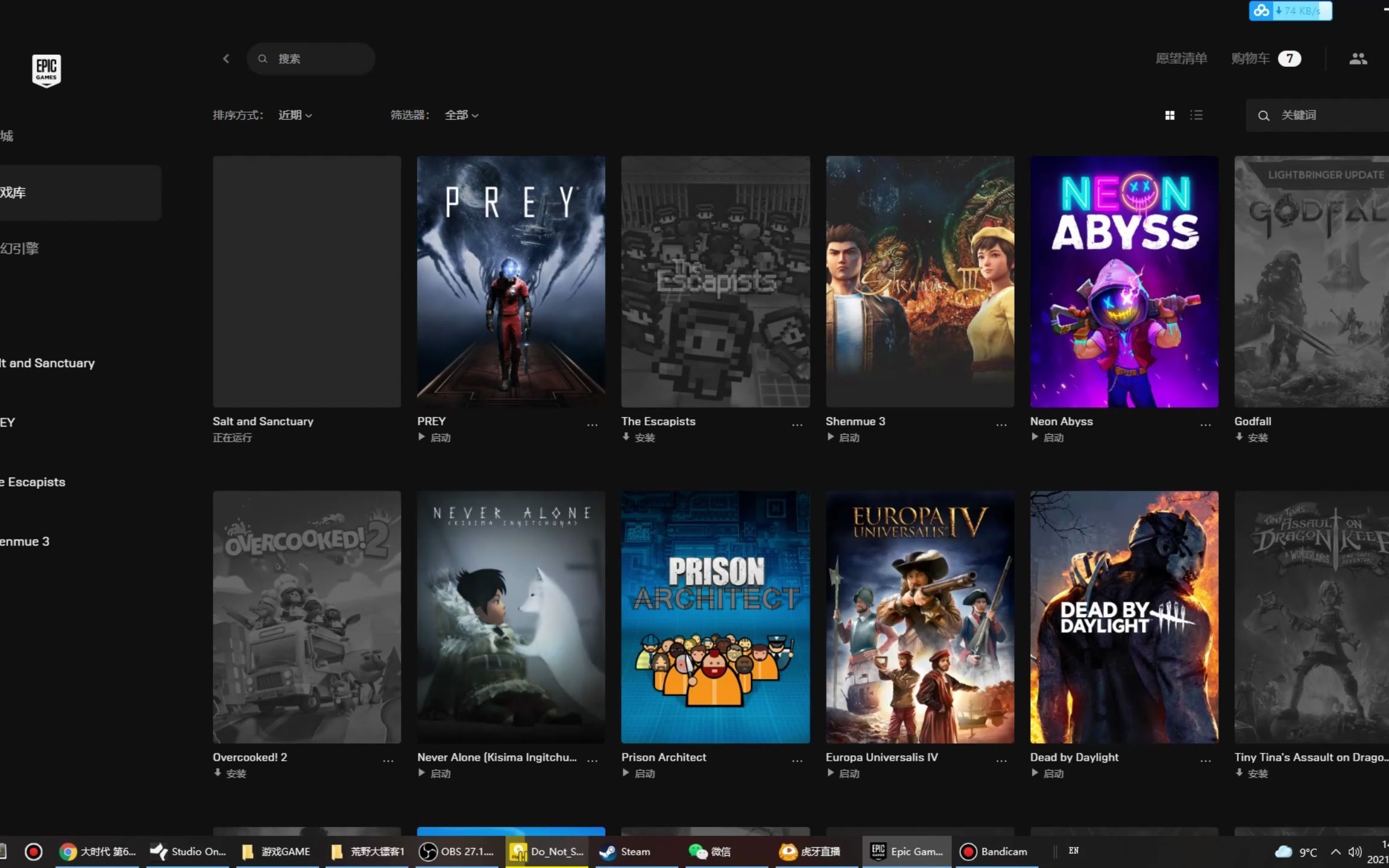The width and height of the screenshot is (1389, 868).
Task: Open The Escapists cover thumbnail
Action: click(x=716, y=281)
